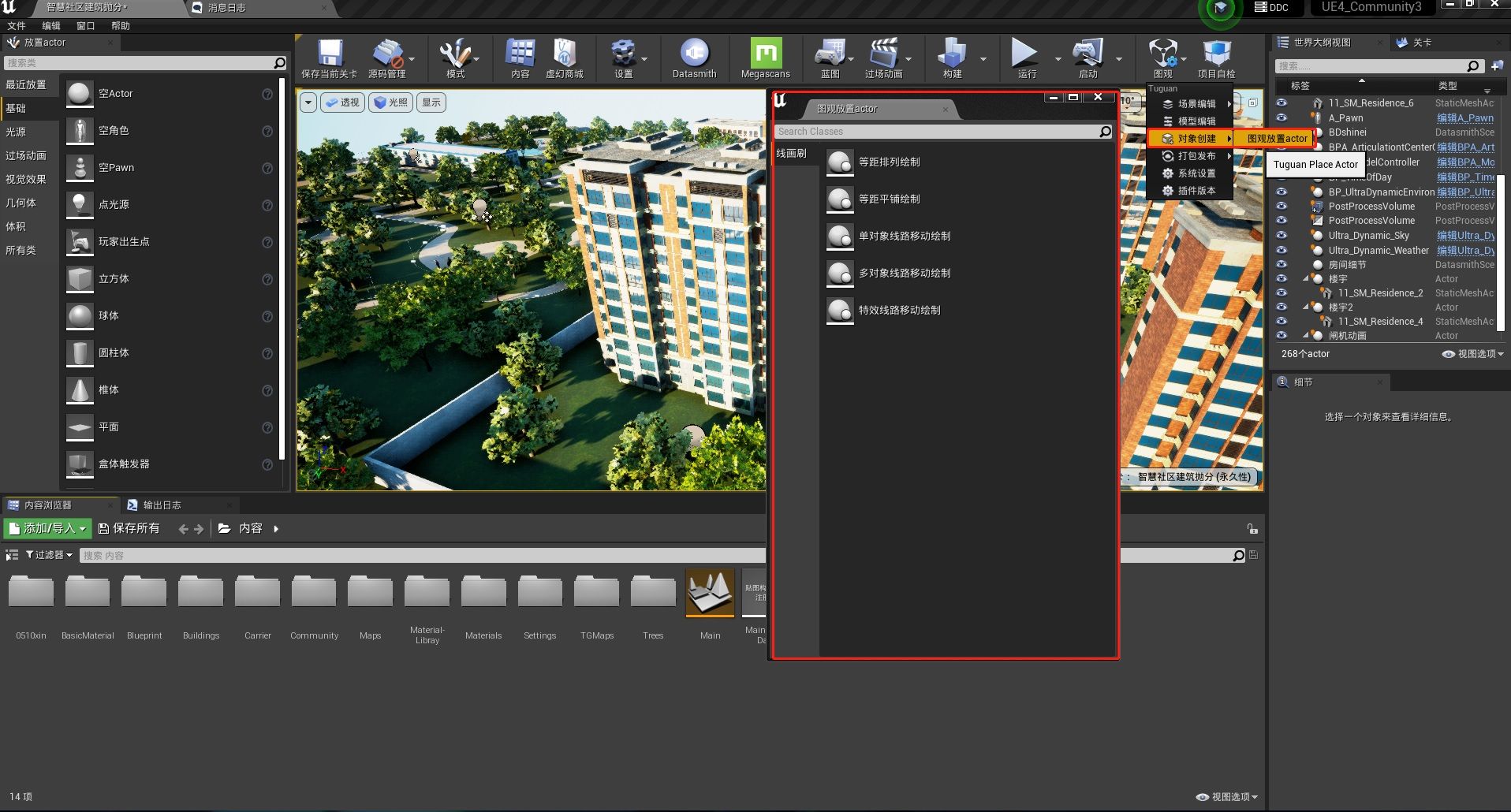Click the Place Actors panel scrollbar
This screenshot has width=1511, height=812.
click(282, 268)
